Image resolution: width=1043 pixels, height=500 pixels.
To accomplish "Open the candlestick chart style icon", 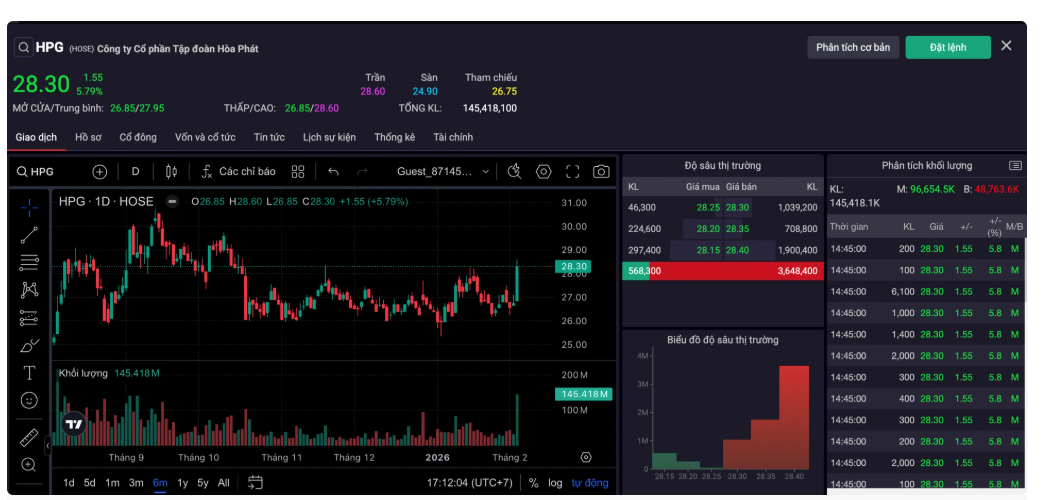I will 171,172.
